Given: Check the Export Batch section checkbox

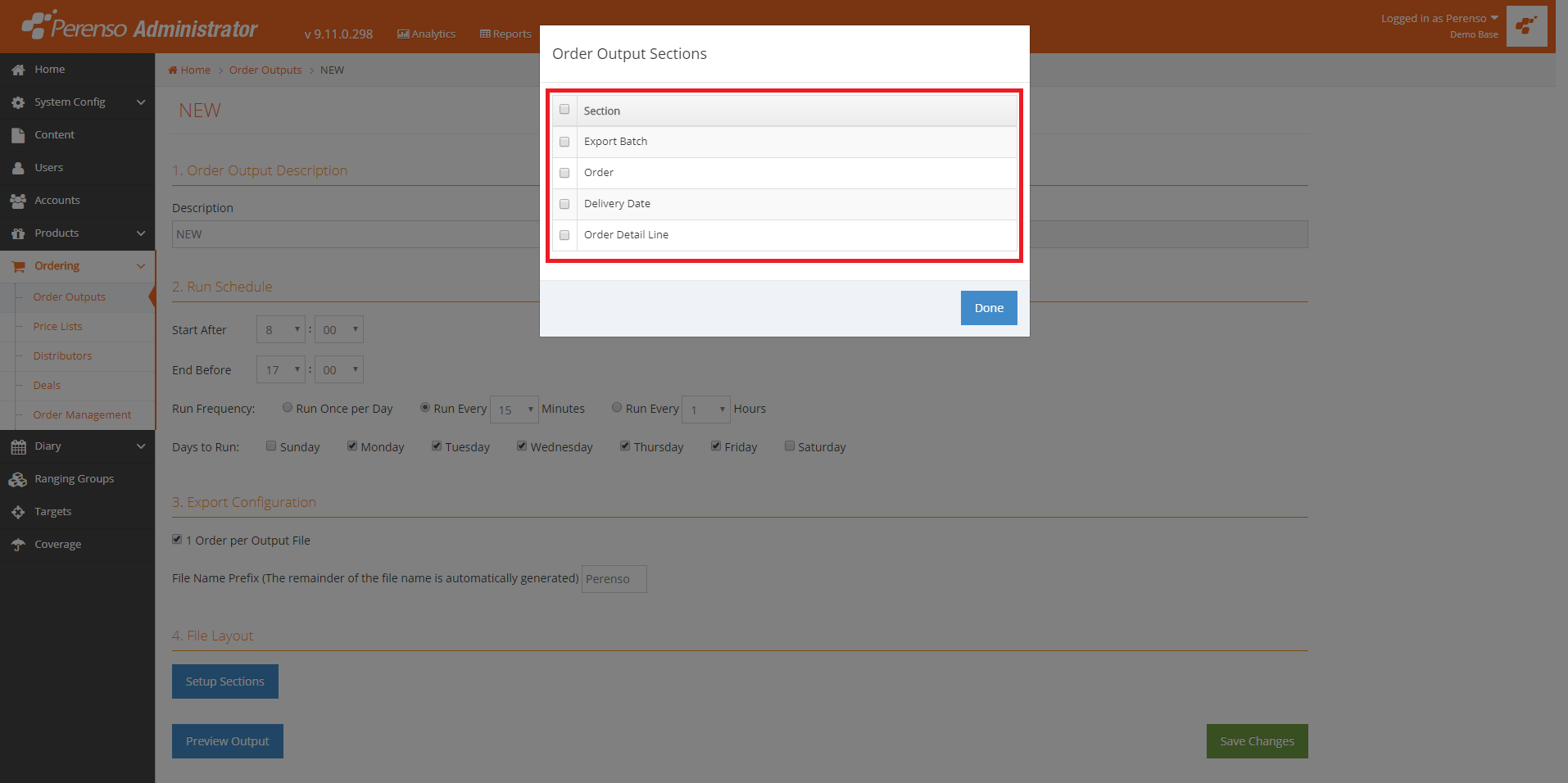Looking at the screenshot, I should click(x=564, y=142).
